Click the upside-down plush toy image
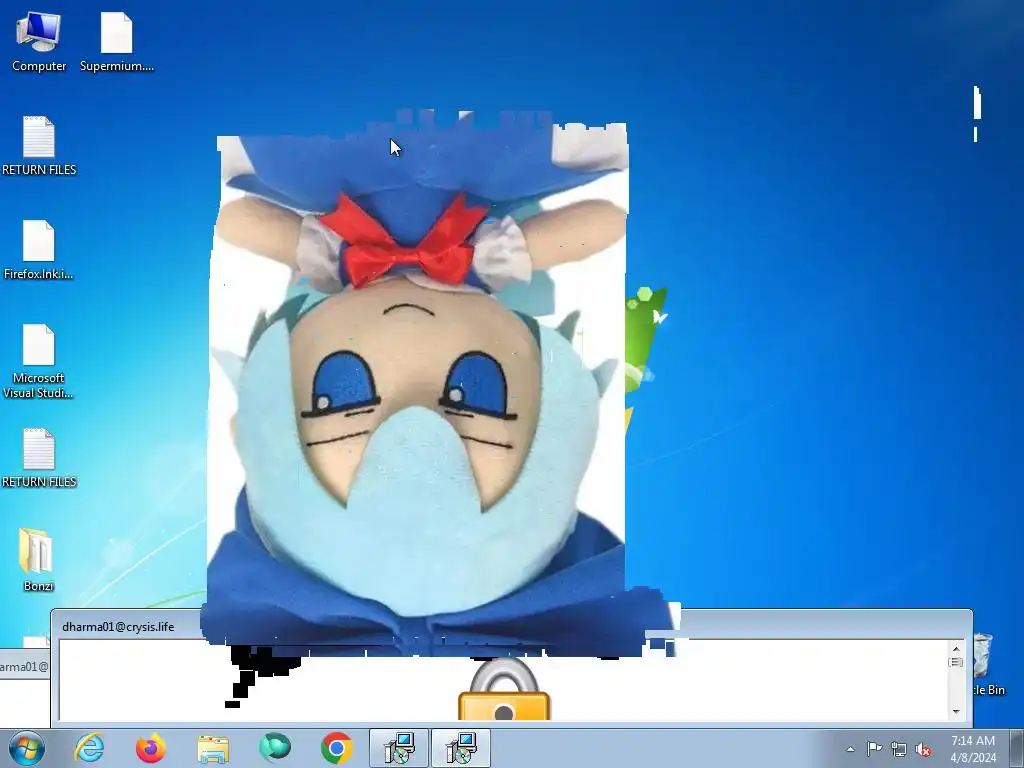 pyautogui.click(x=418, y=385)
